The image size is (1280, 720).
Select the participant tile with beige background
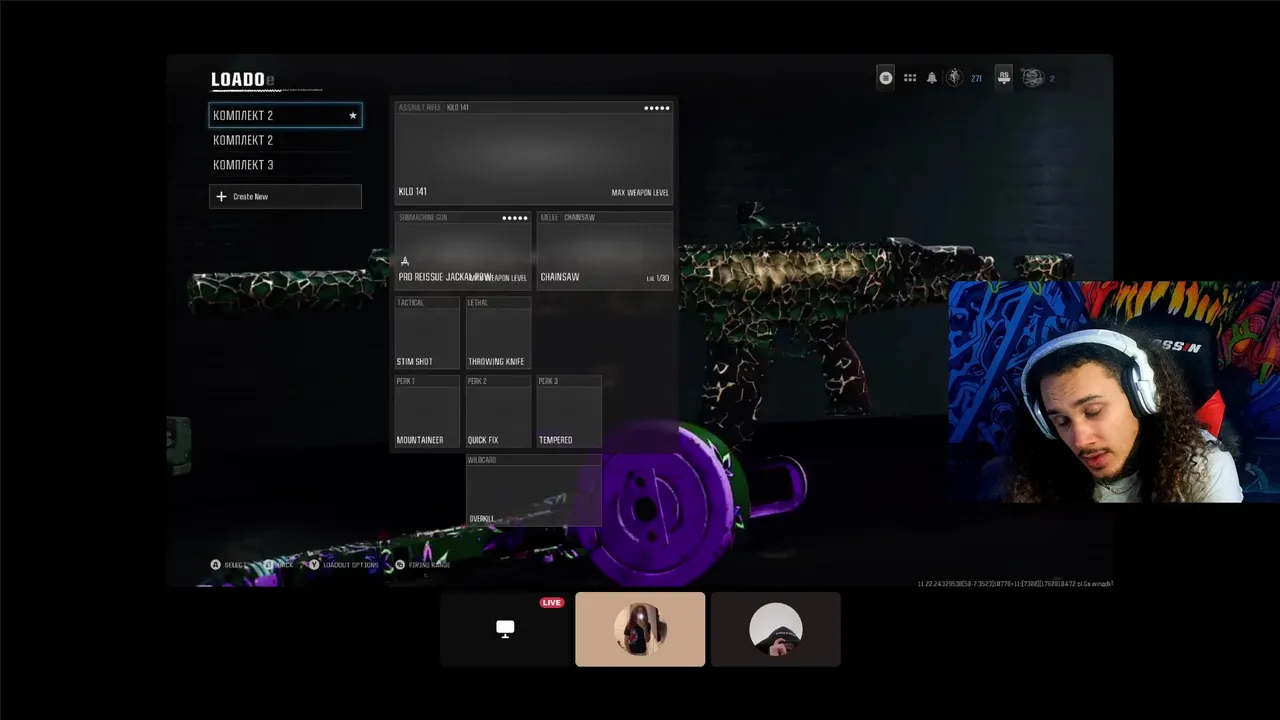(640, 629)
